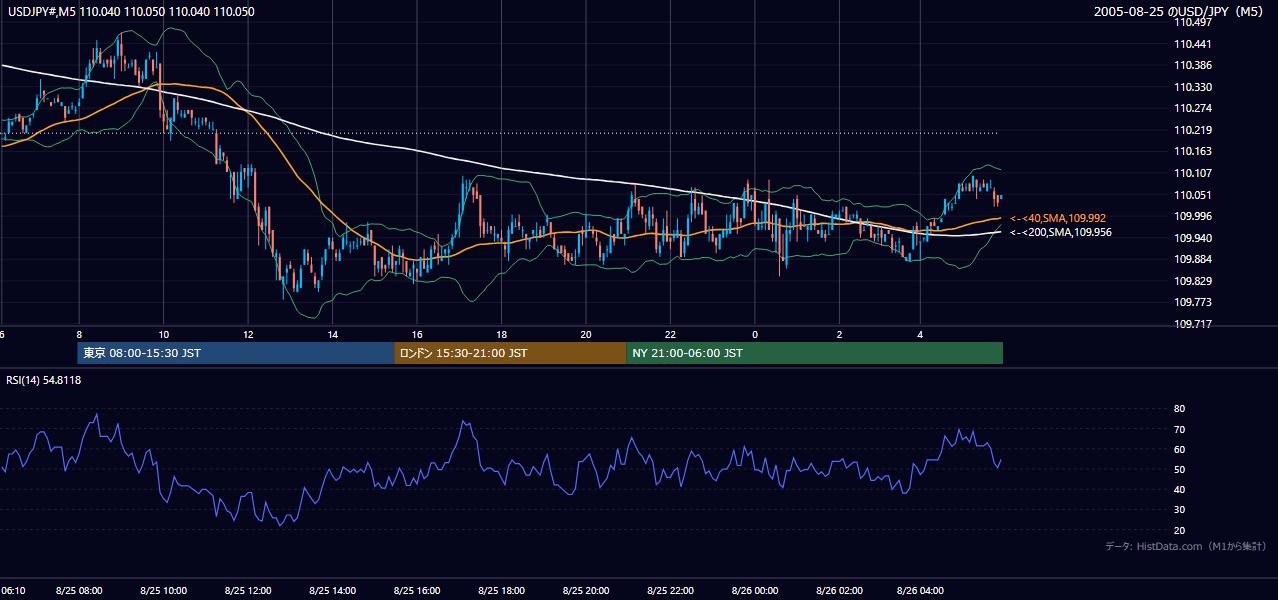Viewport: 1278px width, 600px height.
Task: Click the HistData.com data source credit
Action: click(1186, 546)
